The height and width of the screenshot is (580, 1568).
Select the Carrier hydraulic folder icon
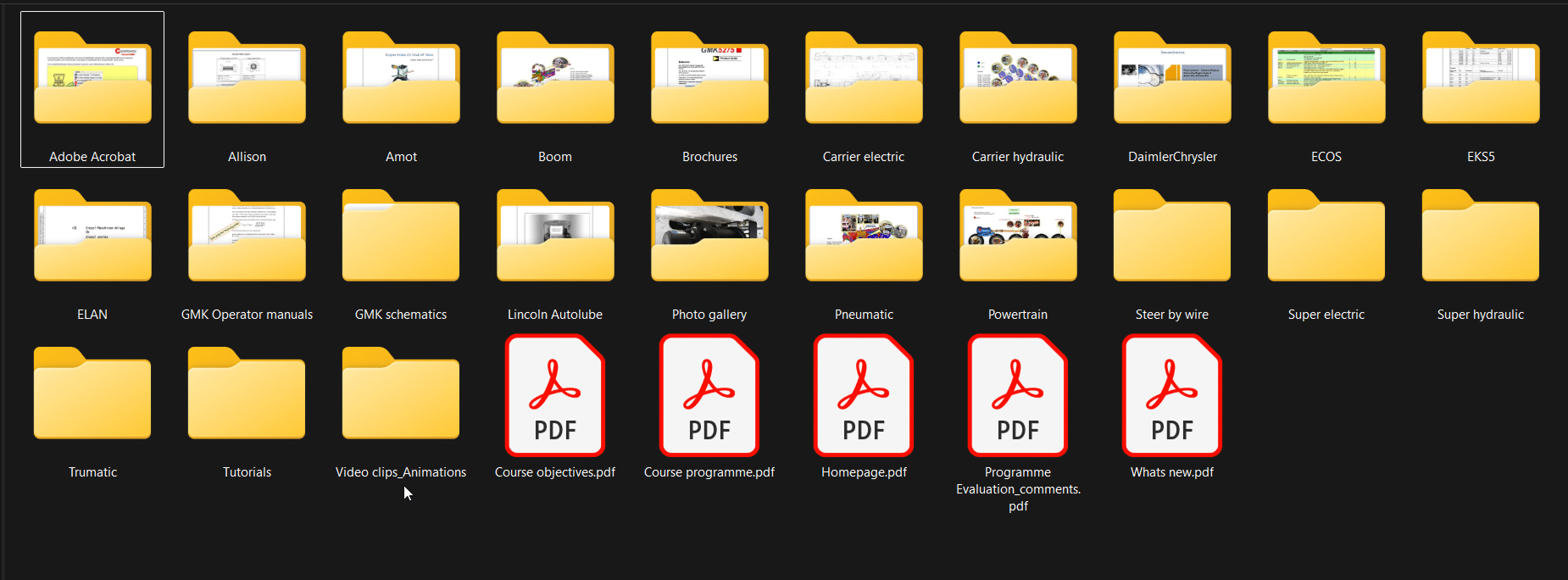1018,78
